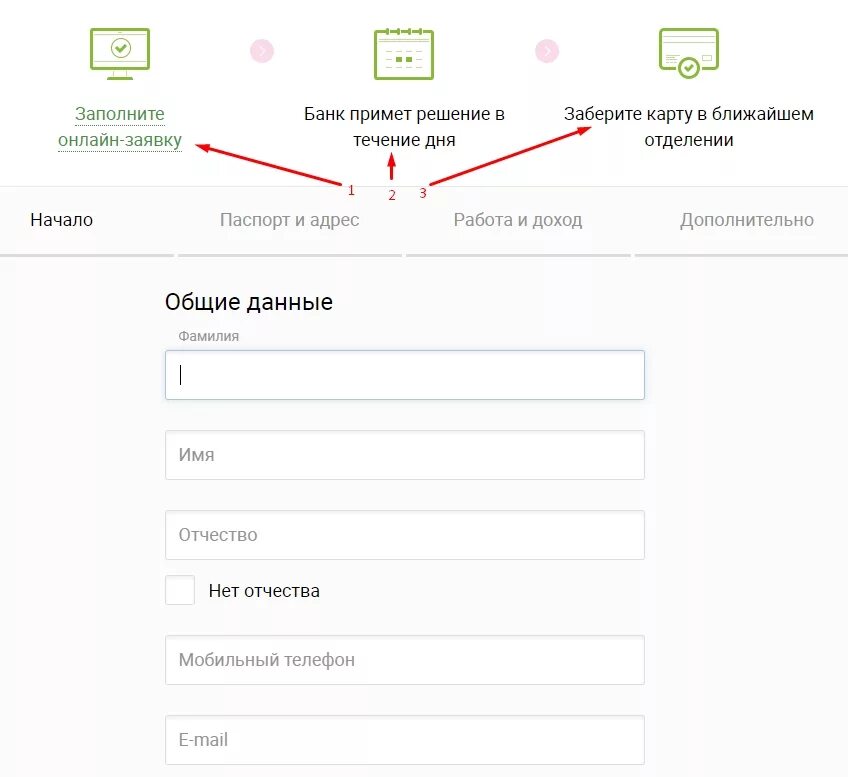848x777 pixels.
Task: Go to the Дополнительно tab
Action: pyautogui.click(x=746, y=220)
